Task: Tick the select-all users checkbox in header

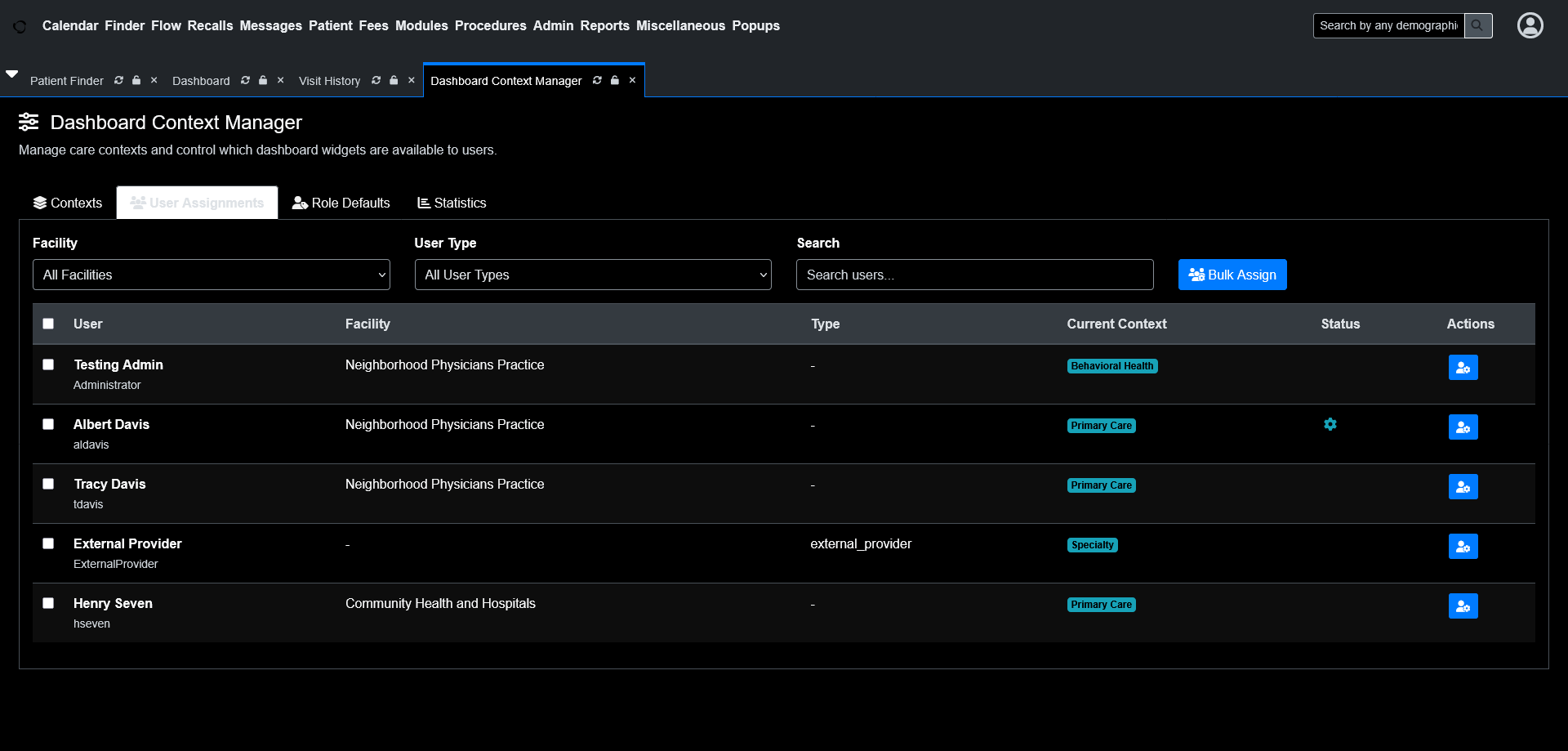Action: [x=48, y=324]
